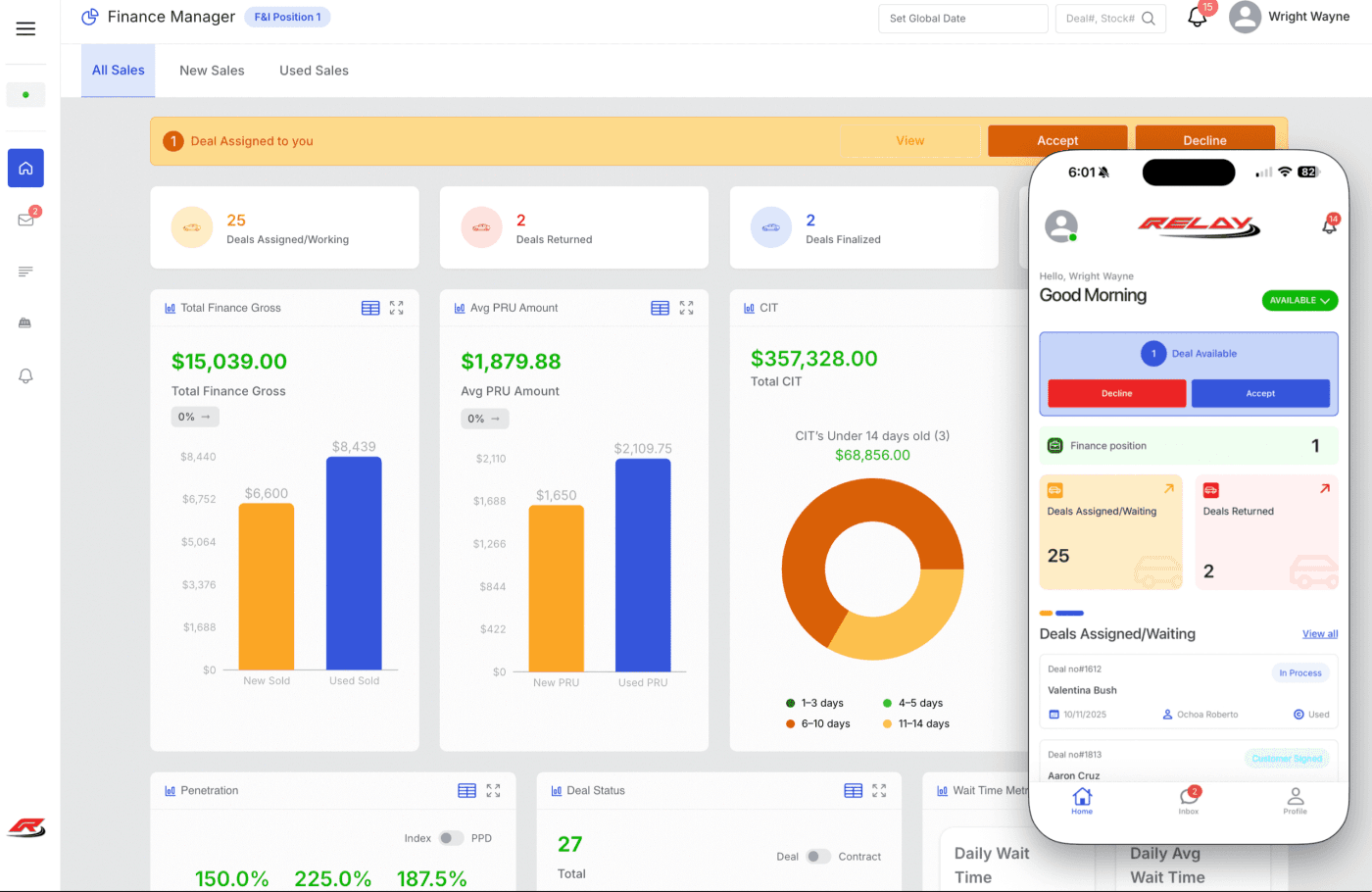Open the Vehicles section in the sidebar

click(25, 323)
